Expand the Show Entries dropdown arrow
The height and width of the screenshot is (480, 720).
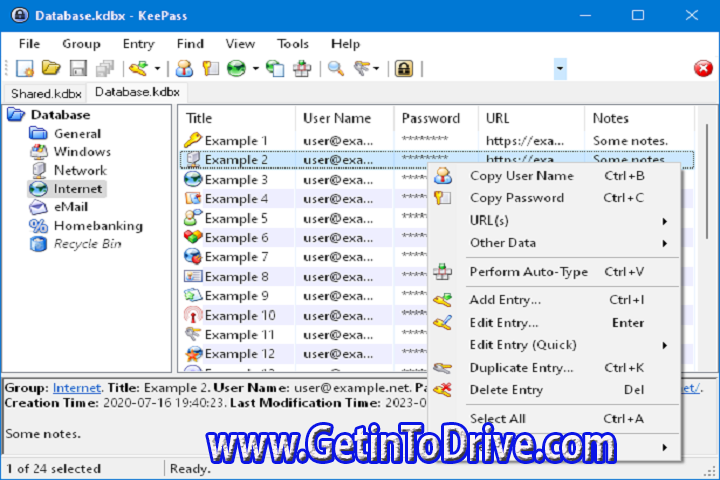(376, 69)
